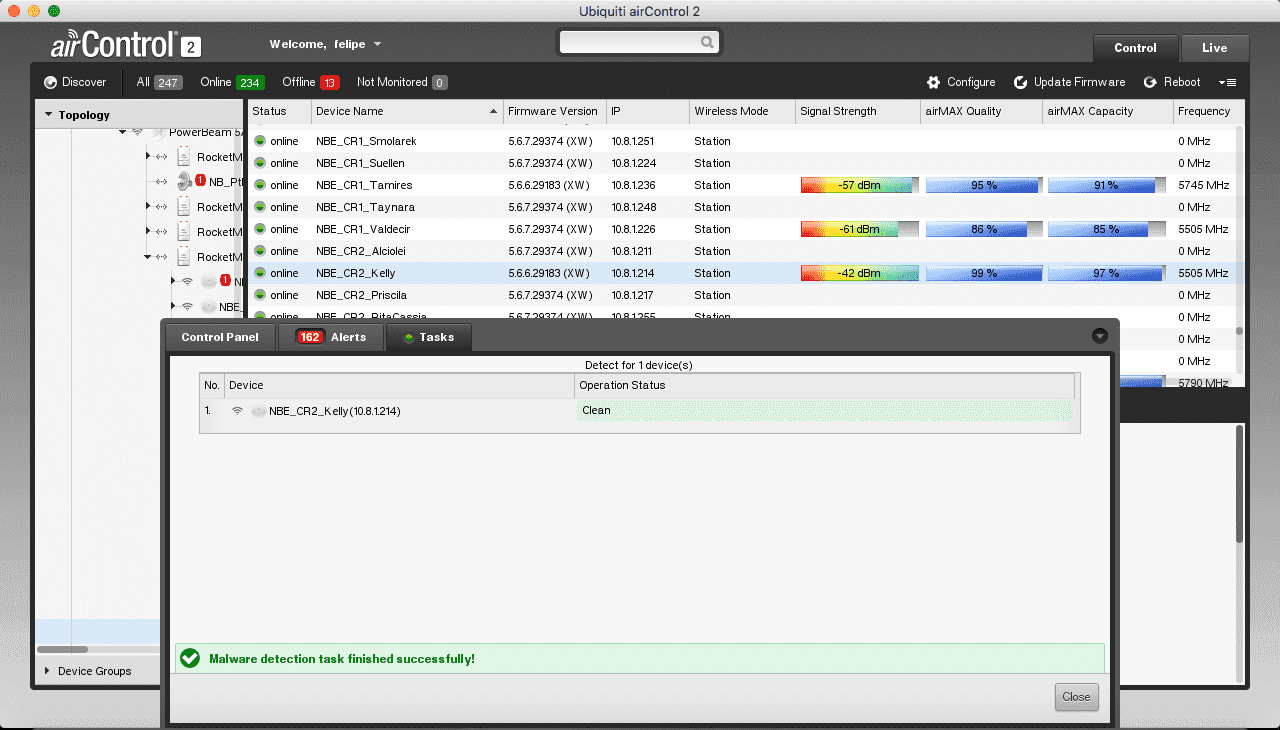
Task: Collapse the expanded RocketM tree node
Action: [x=147, y=257]
